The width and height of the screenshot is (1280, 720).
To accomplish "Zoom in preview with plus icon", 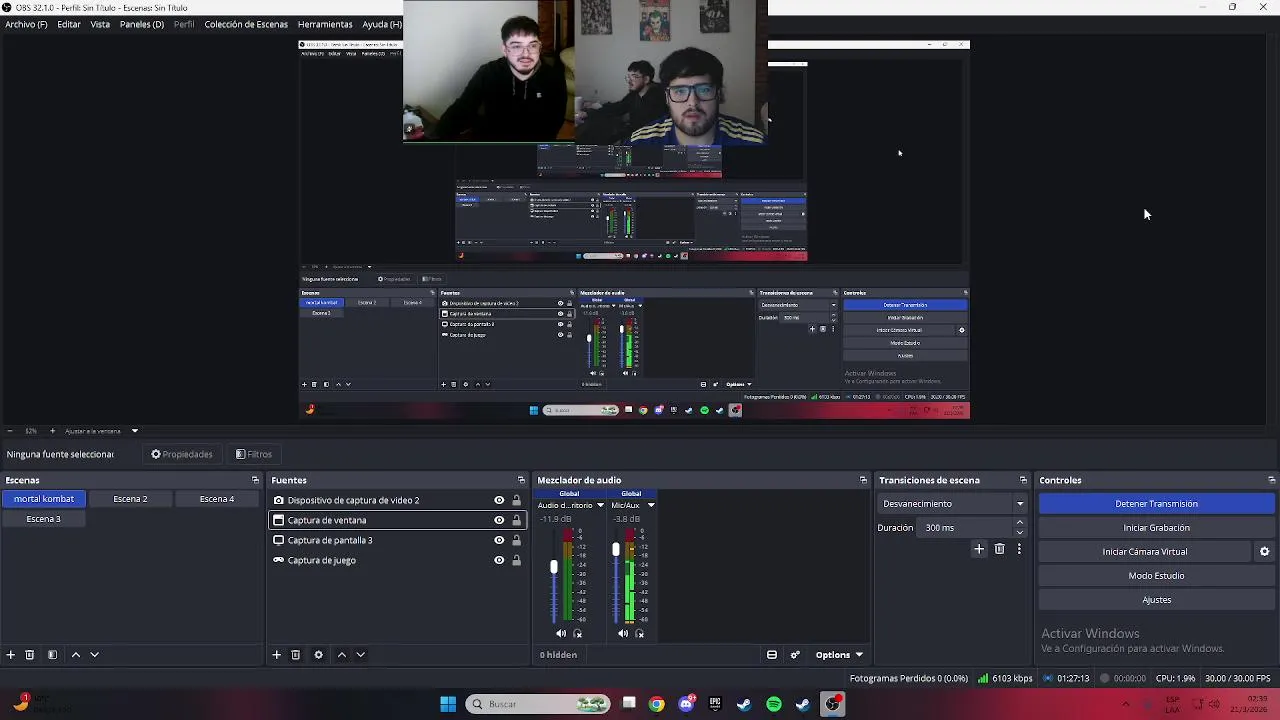I will 52,431.
